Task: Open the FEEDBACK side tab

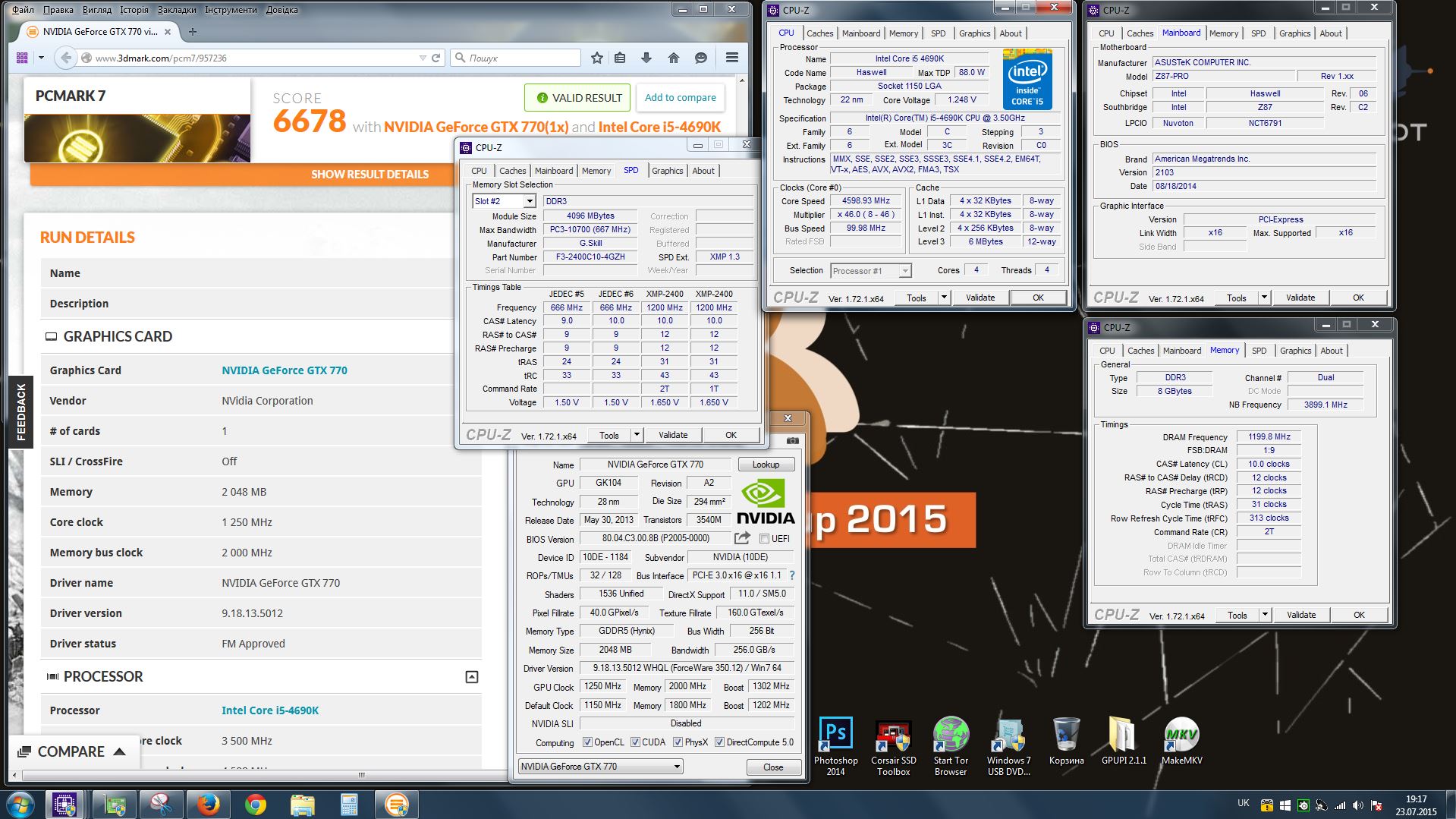Action: 21,412
